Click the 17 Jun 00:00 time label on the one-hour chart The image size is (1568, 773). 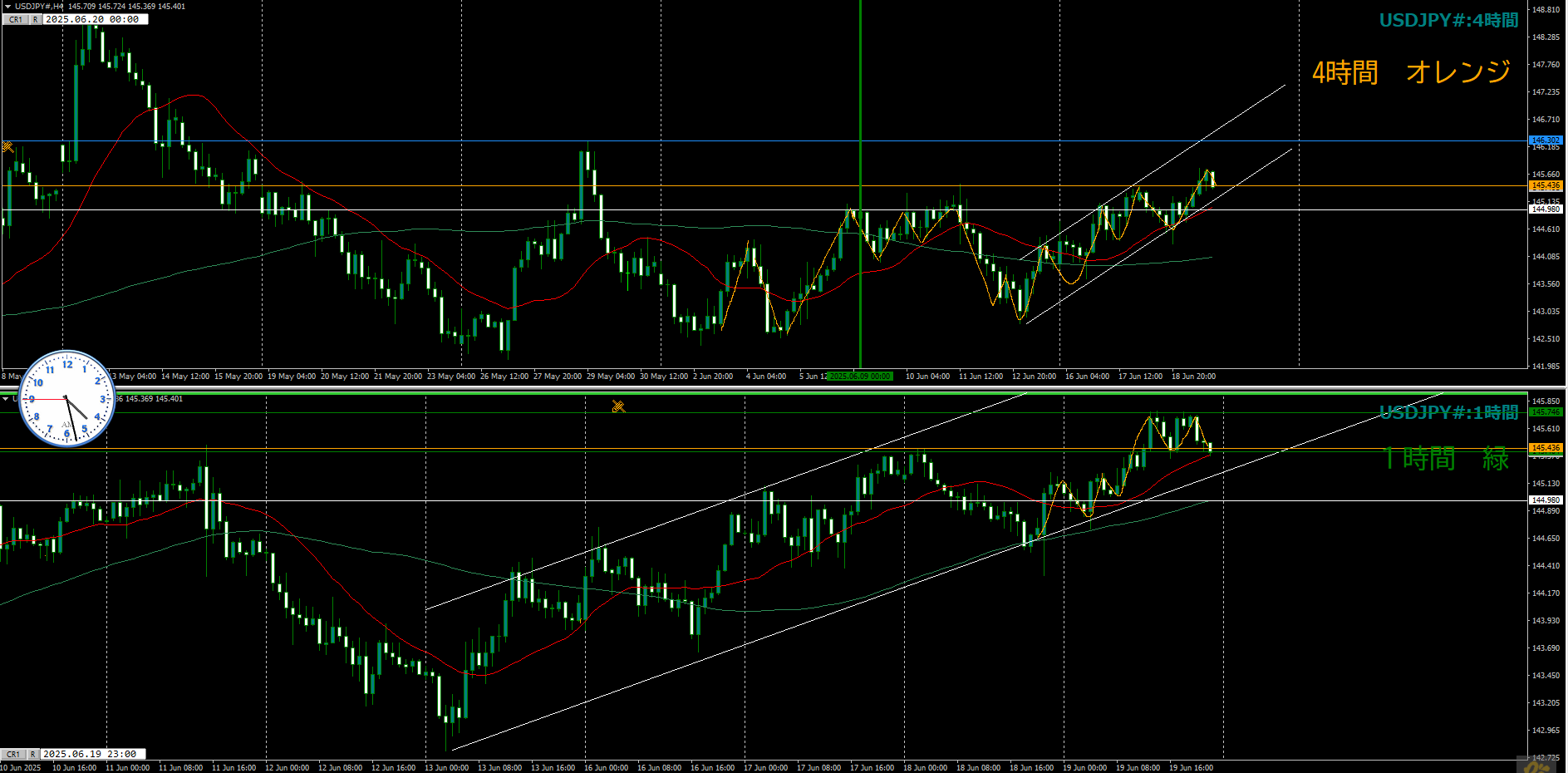[765, 768]
